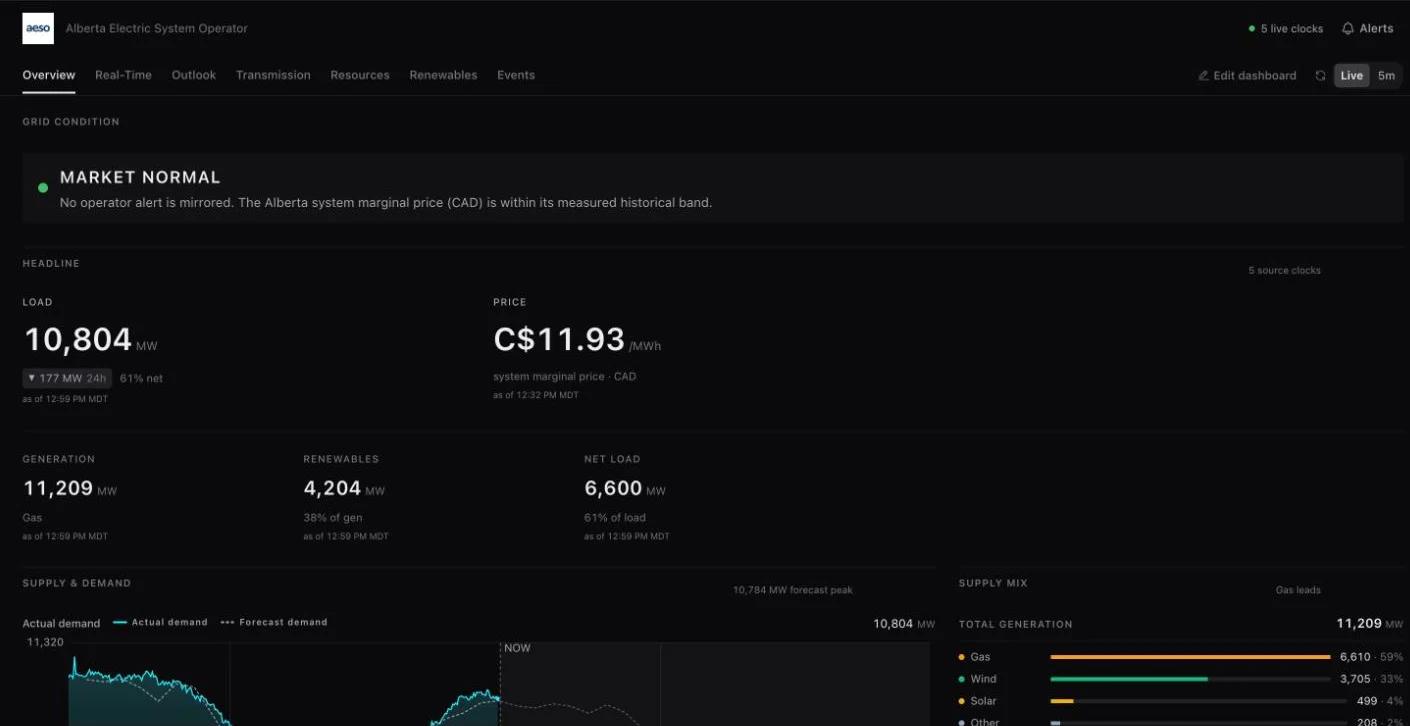Click the yellow Solar legend dot
This screenshot has width=1410, height=726.
[x=962, y=701]
